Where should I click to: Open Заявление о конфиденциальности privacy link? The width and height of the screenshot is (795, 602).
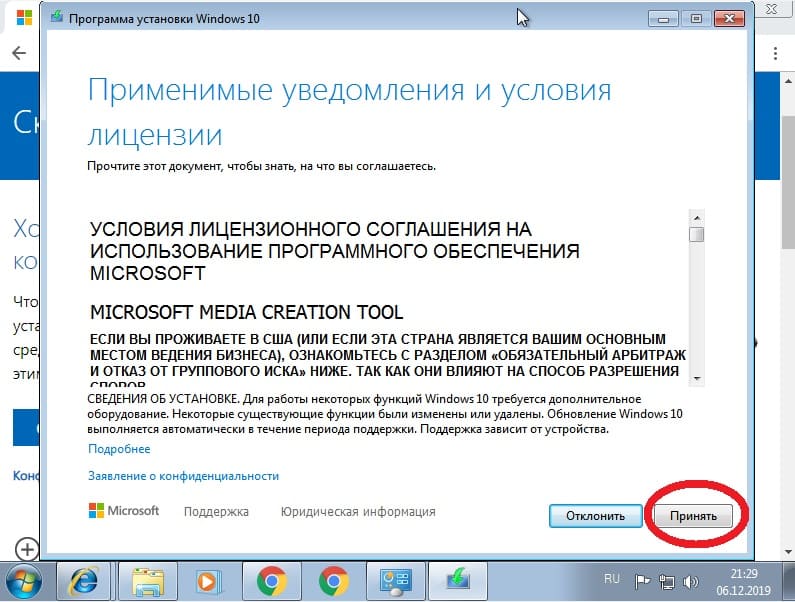point(183,476)
